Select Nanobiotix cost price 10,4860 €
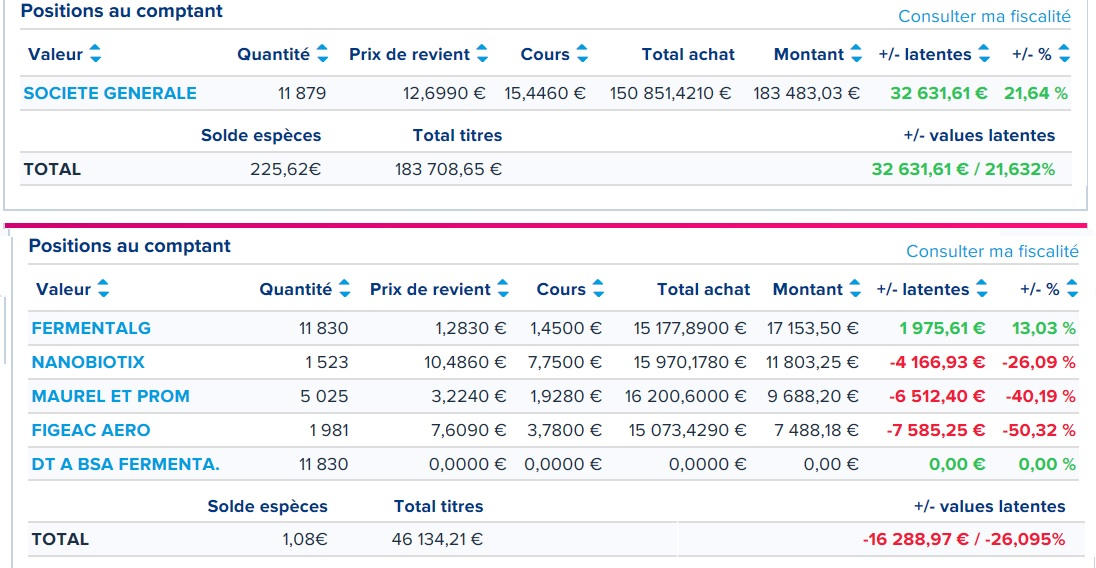 coord(466,362)
